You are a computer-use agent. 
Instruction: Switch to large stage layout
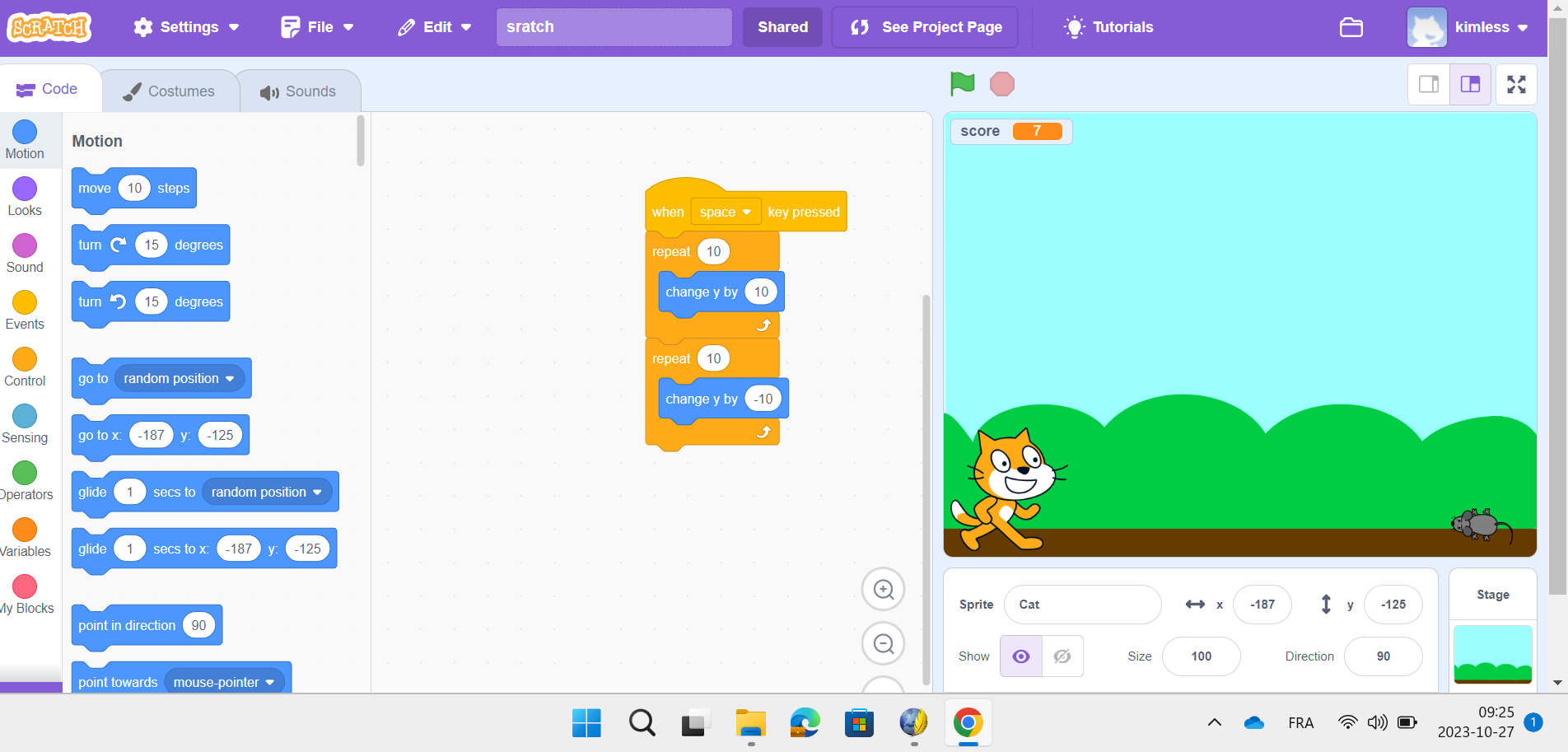tap(1470, 84)
